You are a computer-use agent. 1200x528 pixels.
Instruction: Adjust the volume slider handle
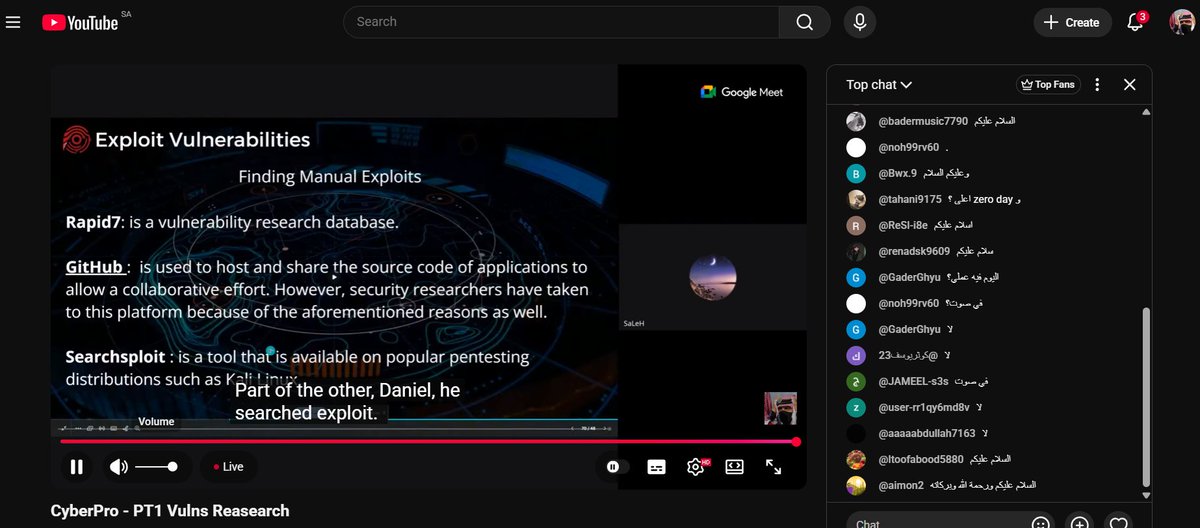pyautogui.click(x=173, y=466)
